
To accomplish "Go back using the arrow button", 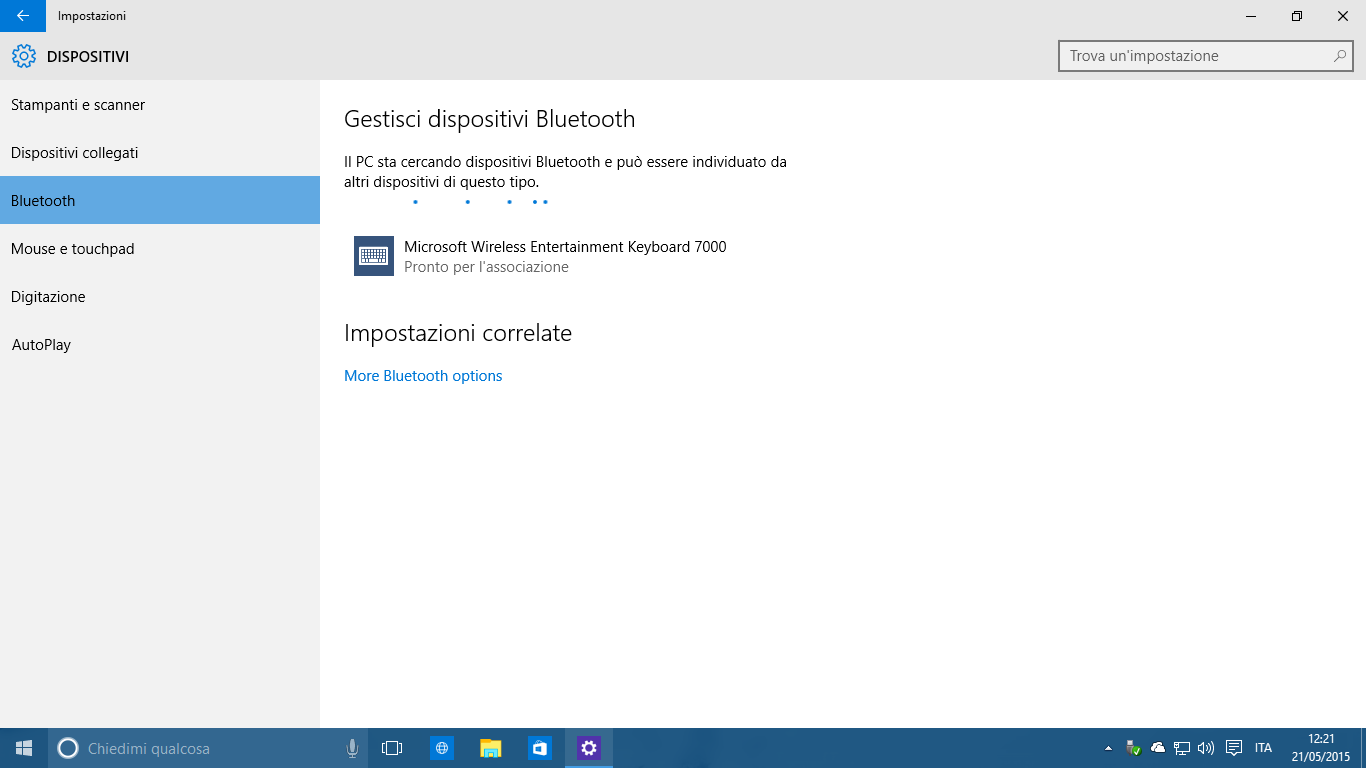I will [22, 16].
